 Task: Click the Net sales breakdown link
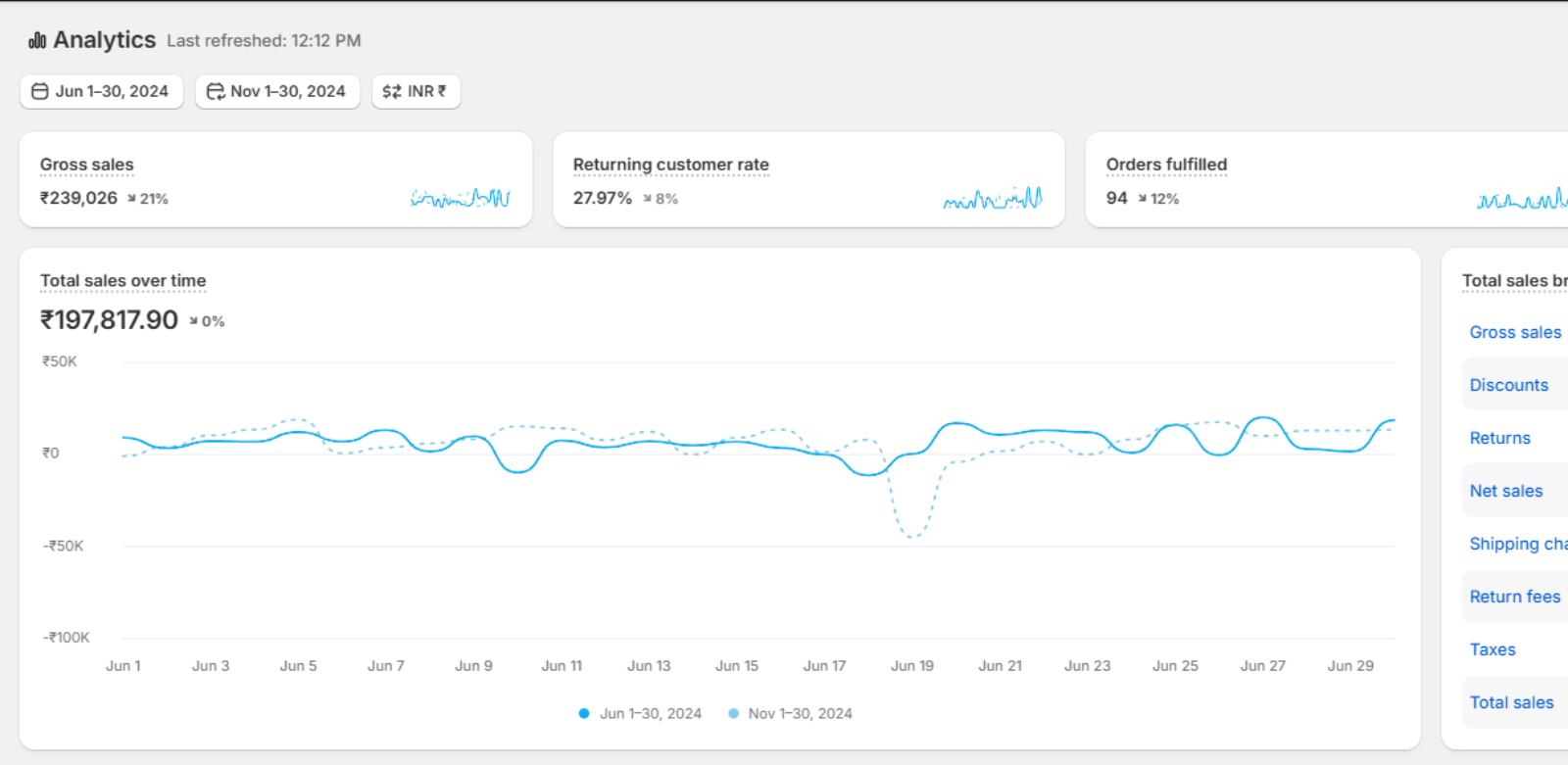[x=1505, y=491]
